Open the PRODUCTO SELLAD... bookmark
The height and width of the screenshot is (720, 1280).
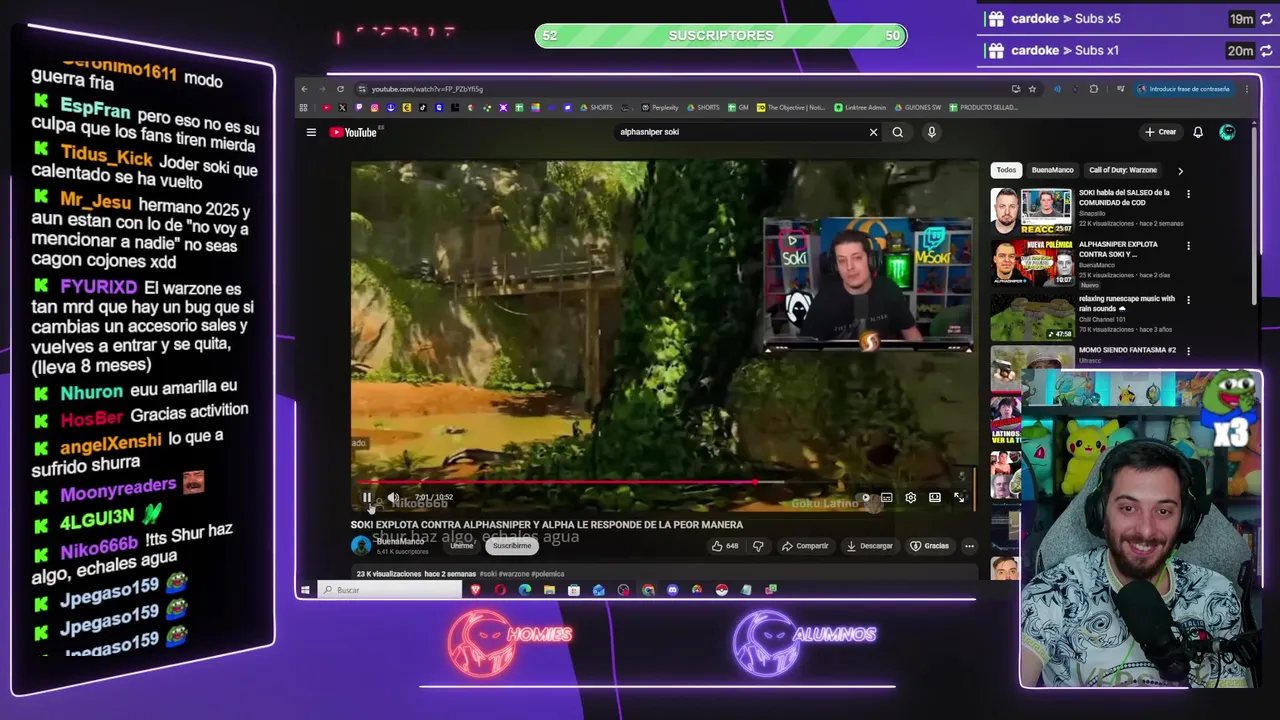tap(983, 107)
